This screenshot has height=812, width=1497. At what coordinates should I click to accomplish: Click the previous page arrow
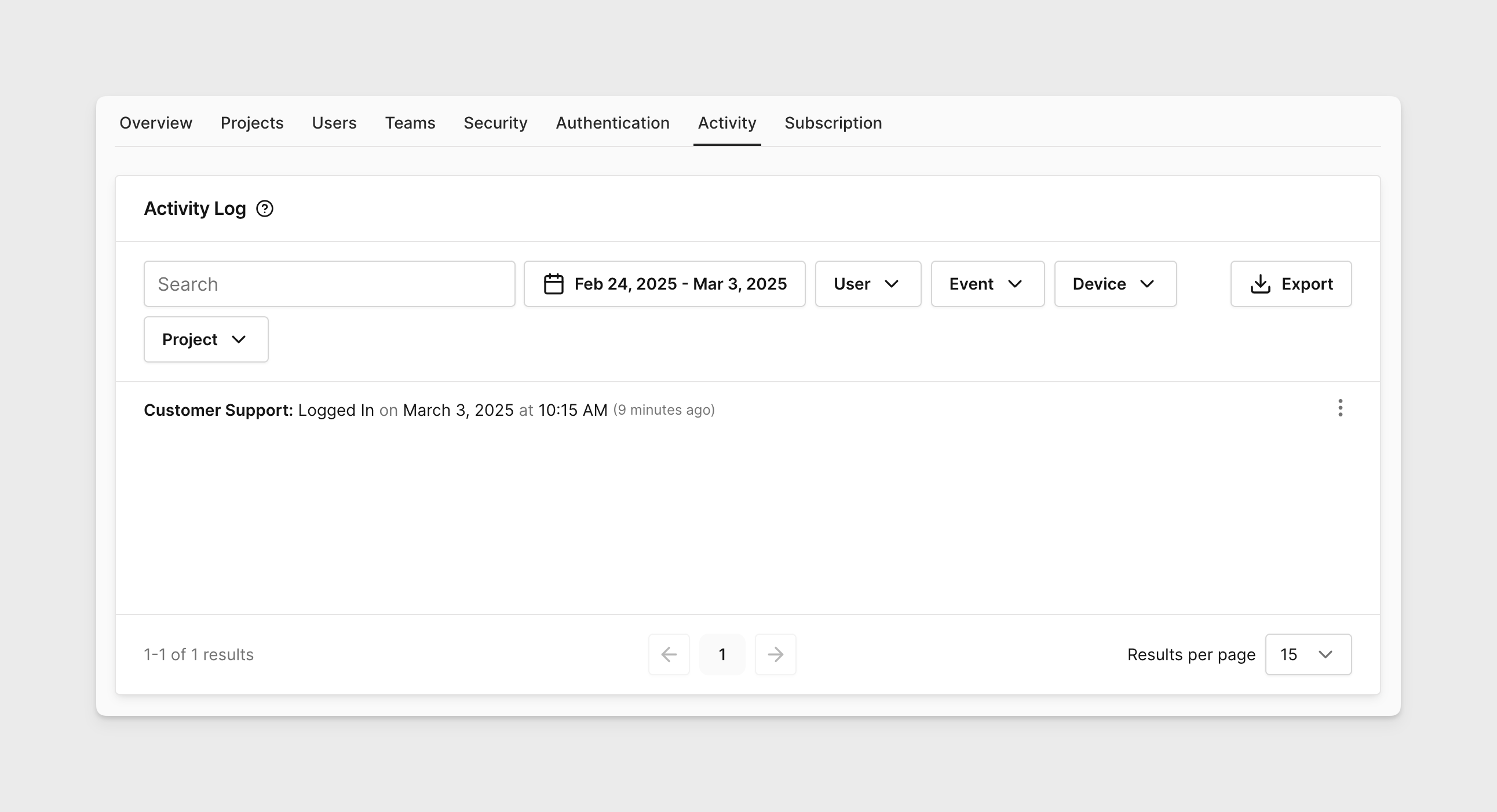pos(669,654)
